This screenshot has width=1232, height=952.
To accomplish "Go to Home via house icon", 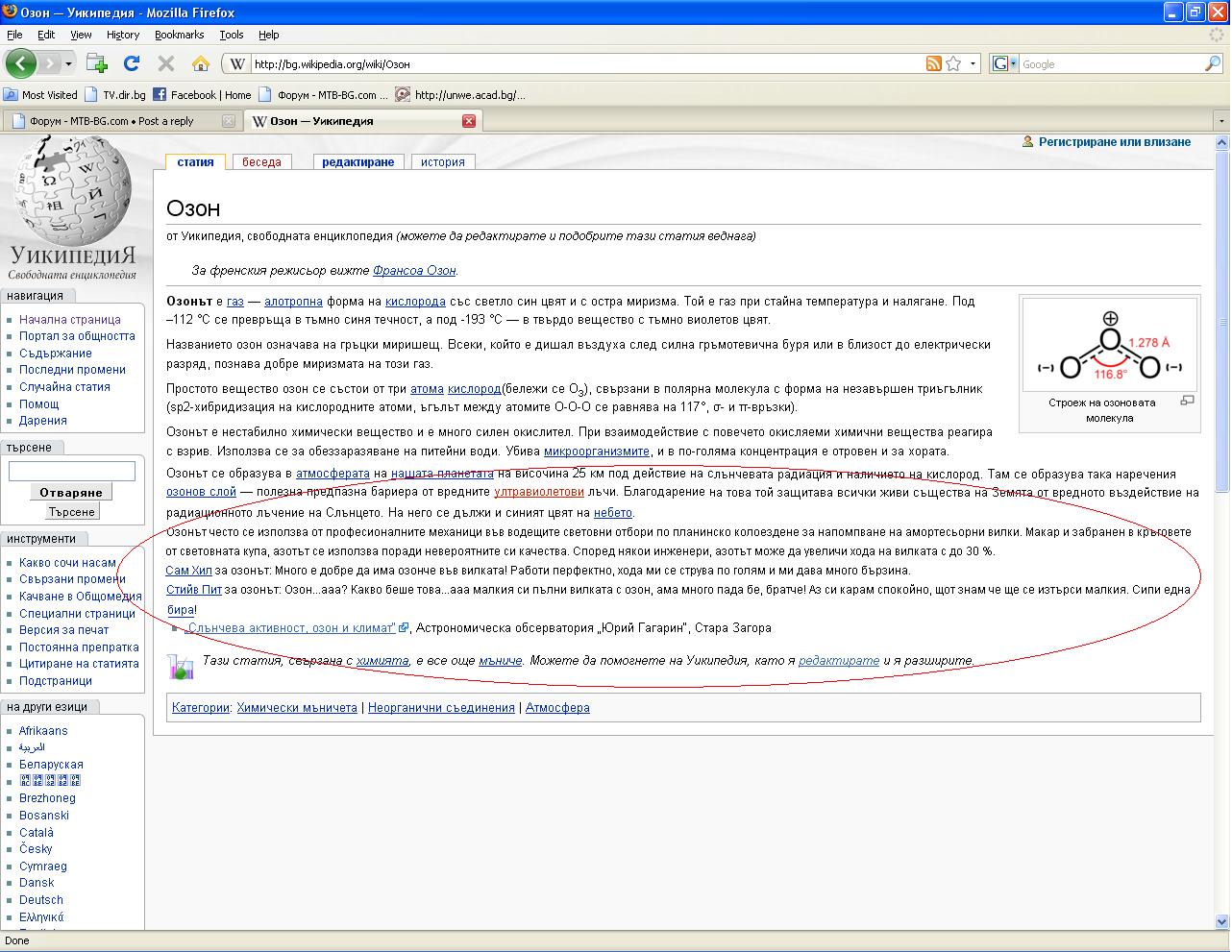I will pyautogui.click(x=200, y=64).
